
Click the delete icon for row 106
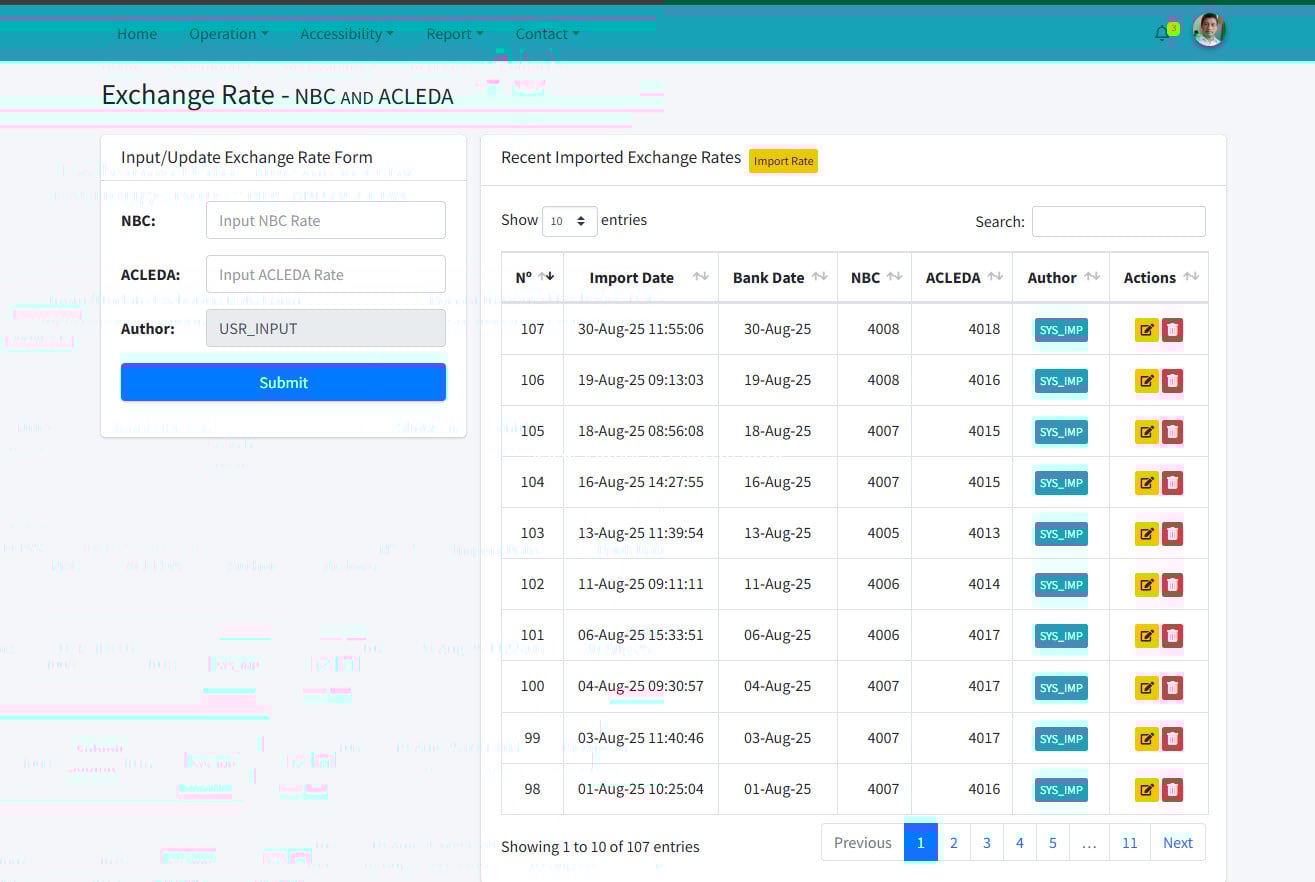coord(1173,381)
